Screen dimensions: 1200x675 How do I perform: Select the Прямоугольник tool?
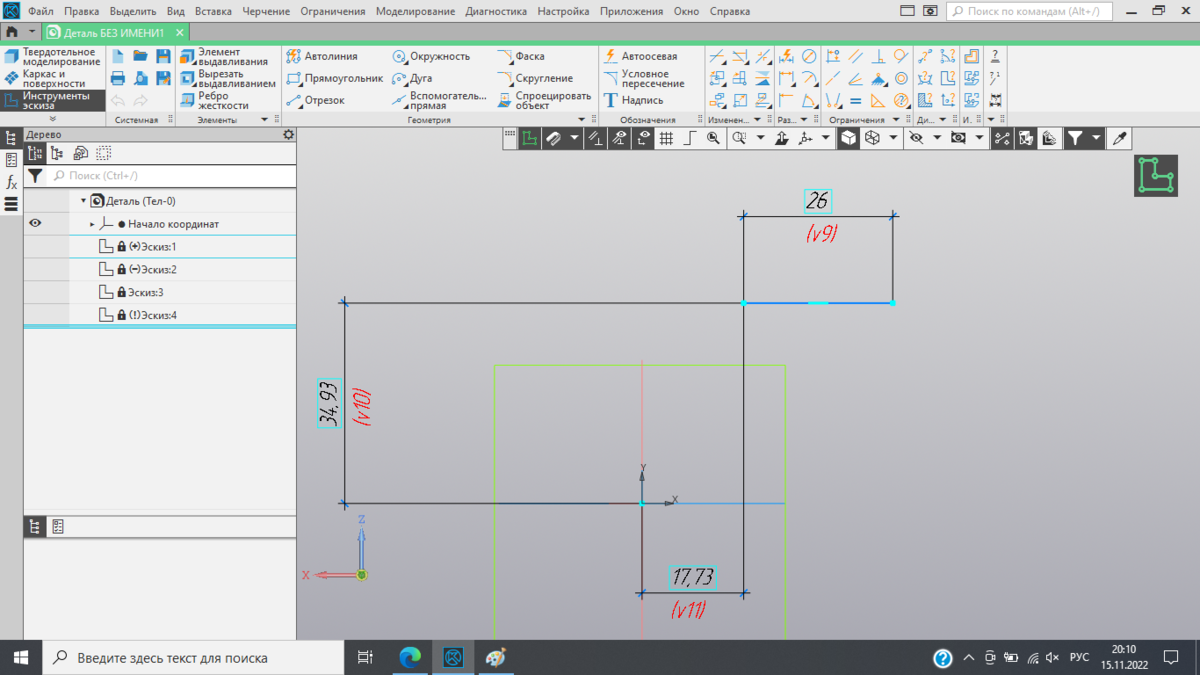point(335,78)
